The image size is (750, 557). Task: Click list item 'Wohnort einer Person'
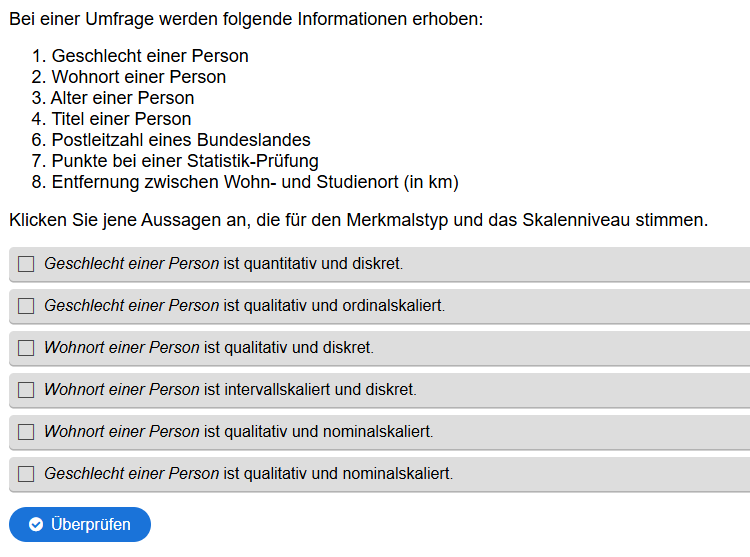coord(138,77)
